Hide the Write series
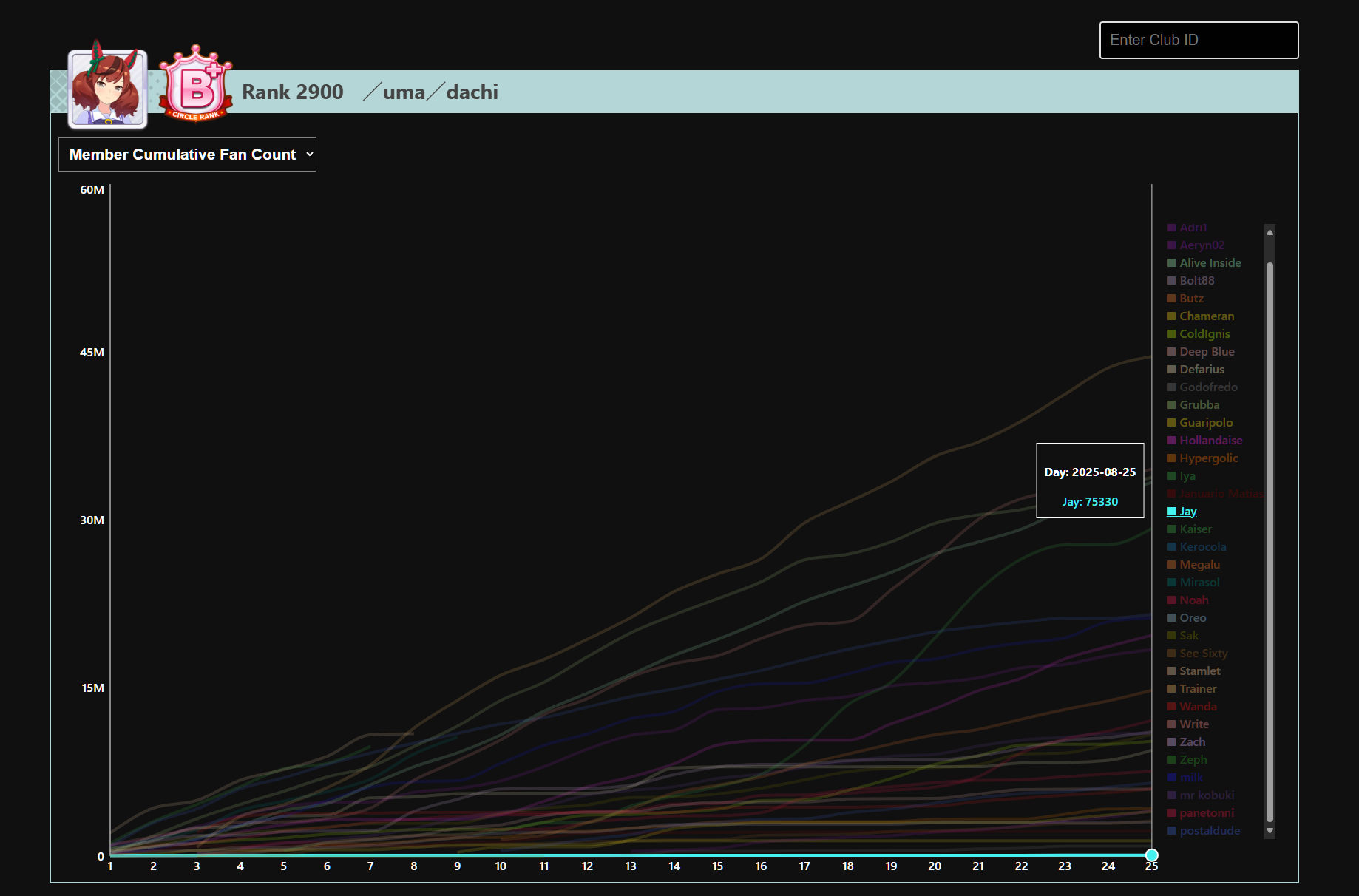Image resolution: width=1359 pixels, height=896 pixels. pyautogui.click(x=1188, y=724)
